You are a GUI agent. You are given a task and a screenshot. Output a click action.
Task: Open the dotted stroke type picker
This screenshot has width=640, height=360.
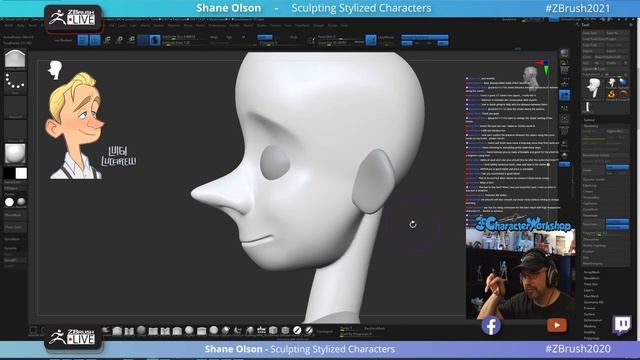(15, 82)
